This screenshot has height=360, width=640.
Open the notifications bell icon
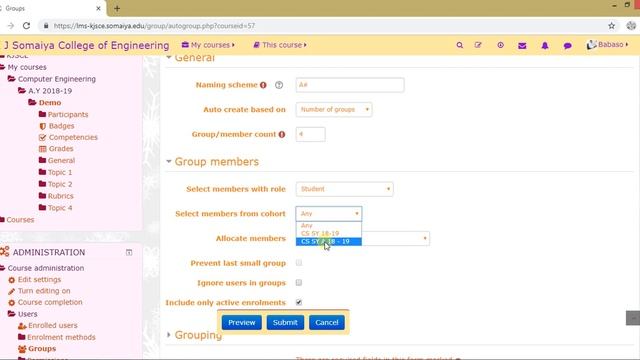[x=545, y=45]
